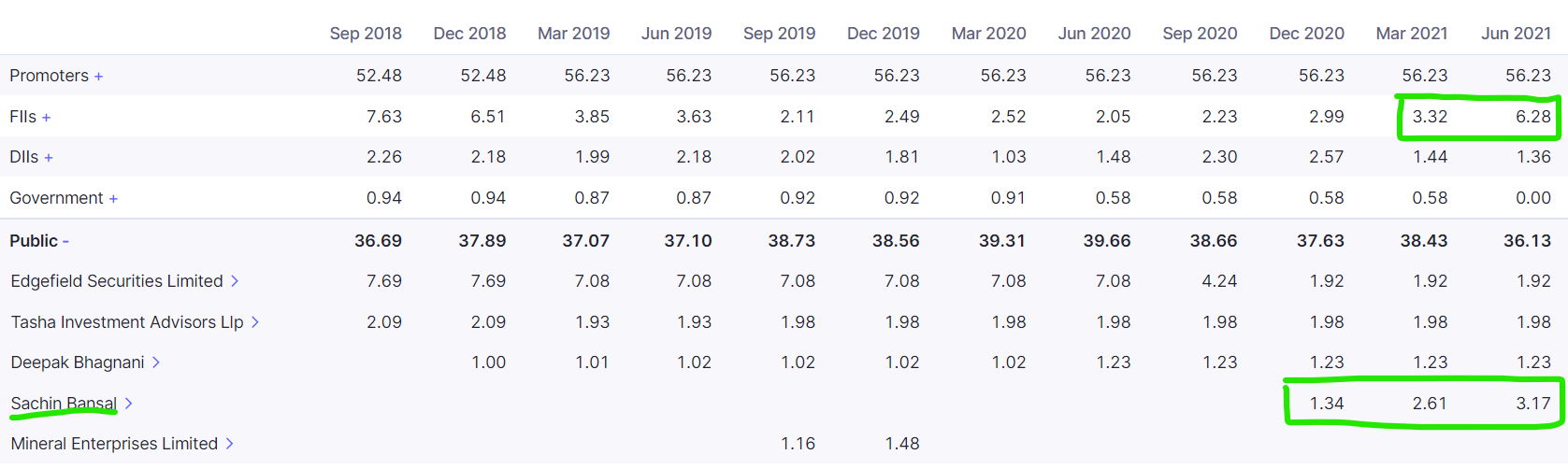
Task: Collapse the Public shareholders section
Action: (65, 242)
